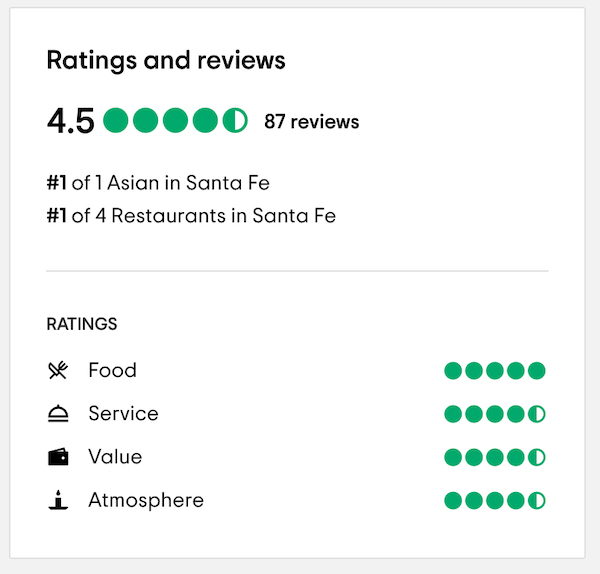Click the Service rating bubbles
Screen dimensions: 600x574
click(495, 414)
